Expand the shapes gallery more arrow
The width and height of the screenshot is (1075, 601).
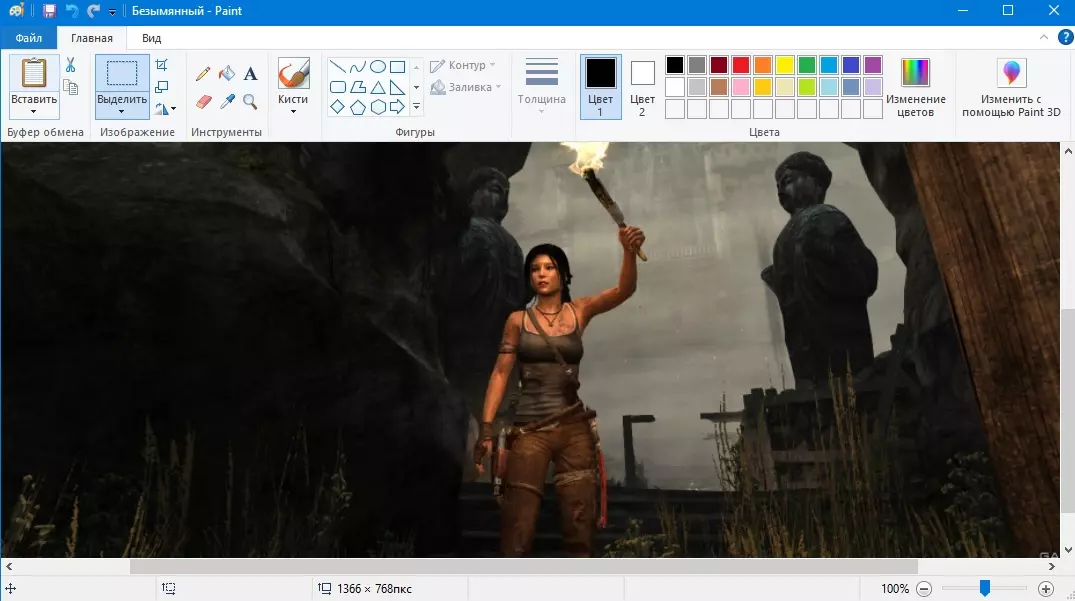pyautogui.click(x=416, y=106)
